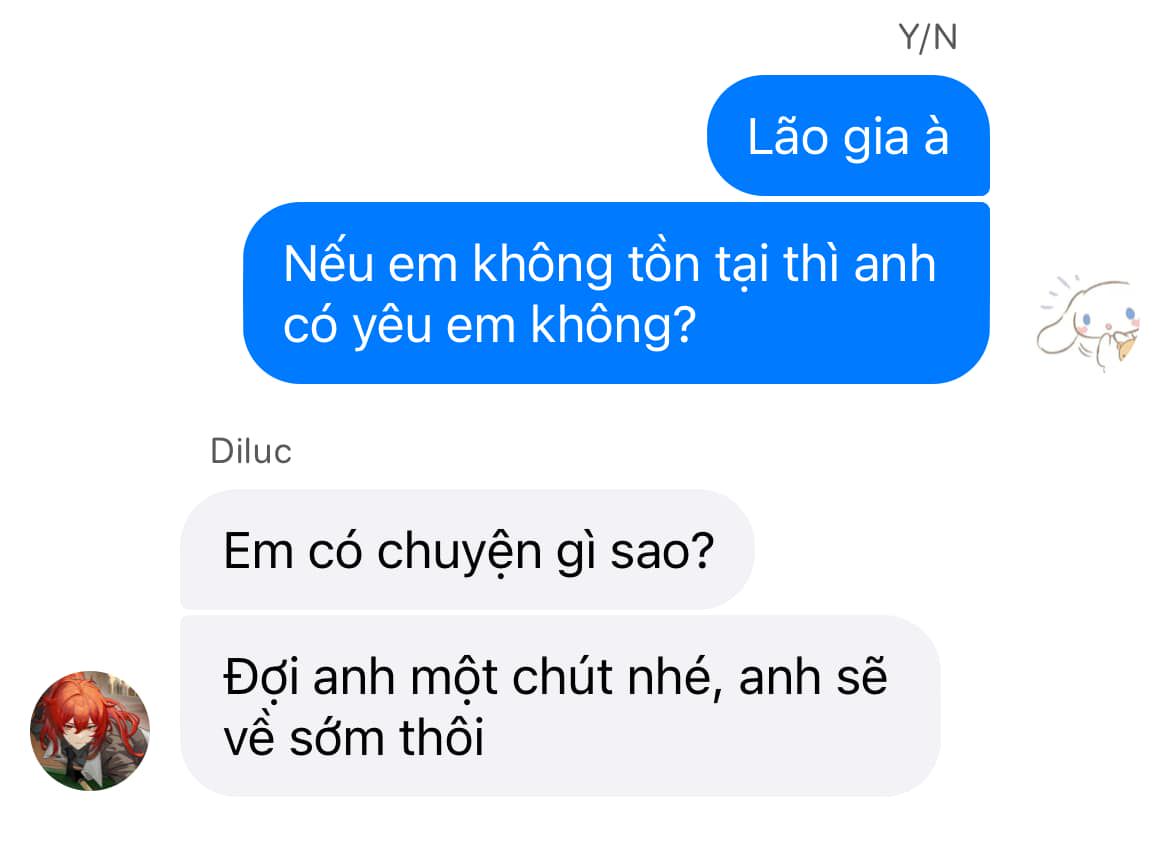Click the word "chuyện" in Diluc's message
Viewport: 1170px width, 858px height.
pos(460,554)
